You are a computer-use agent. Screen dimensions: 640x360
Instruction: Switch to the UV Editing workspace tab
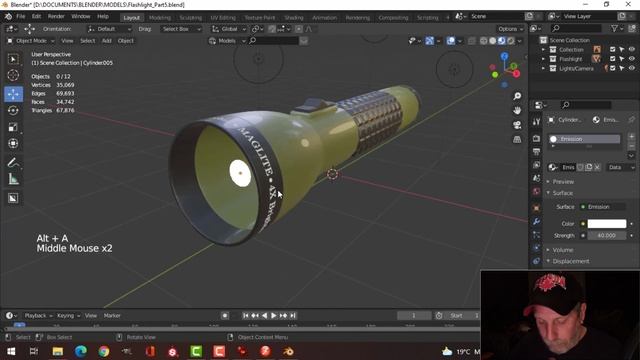pos(223,18)
